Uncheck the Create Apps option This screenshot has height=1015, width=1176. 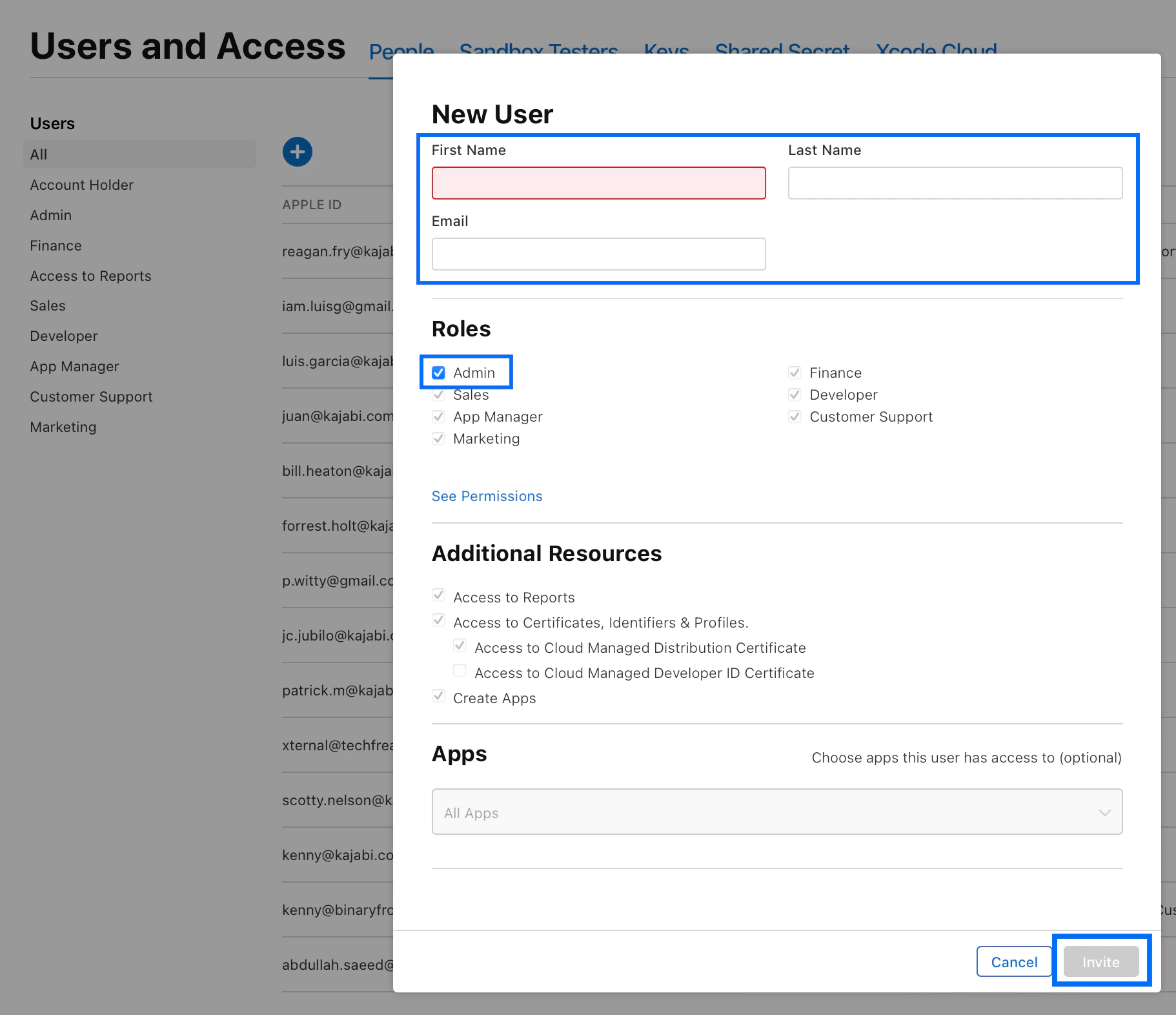[439, 697]
